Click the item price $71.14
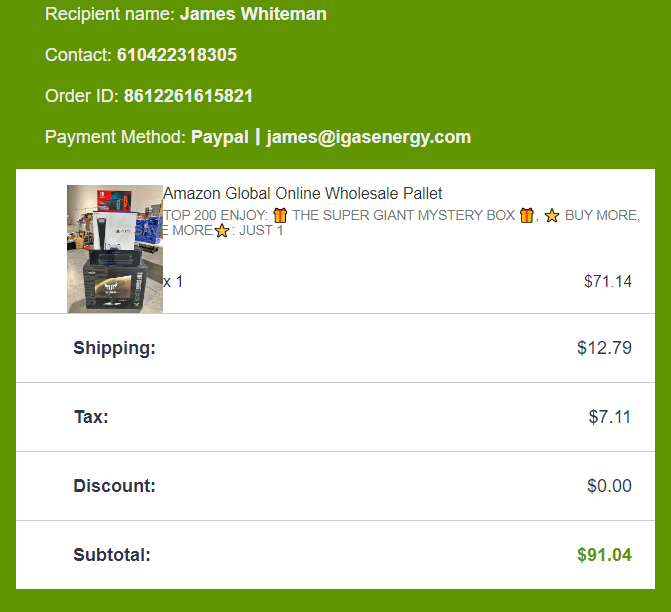Screen dimensions: 671x612 point(608,282)
